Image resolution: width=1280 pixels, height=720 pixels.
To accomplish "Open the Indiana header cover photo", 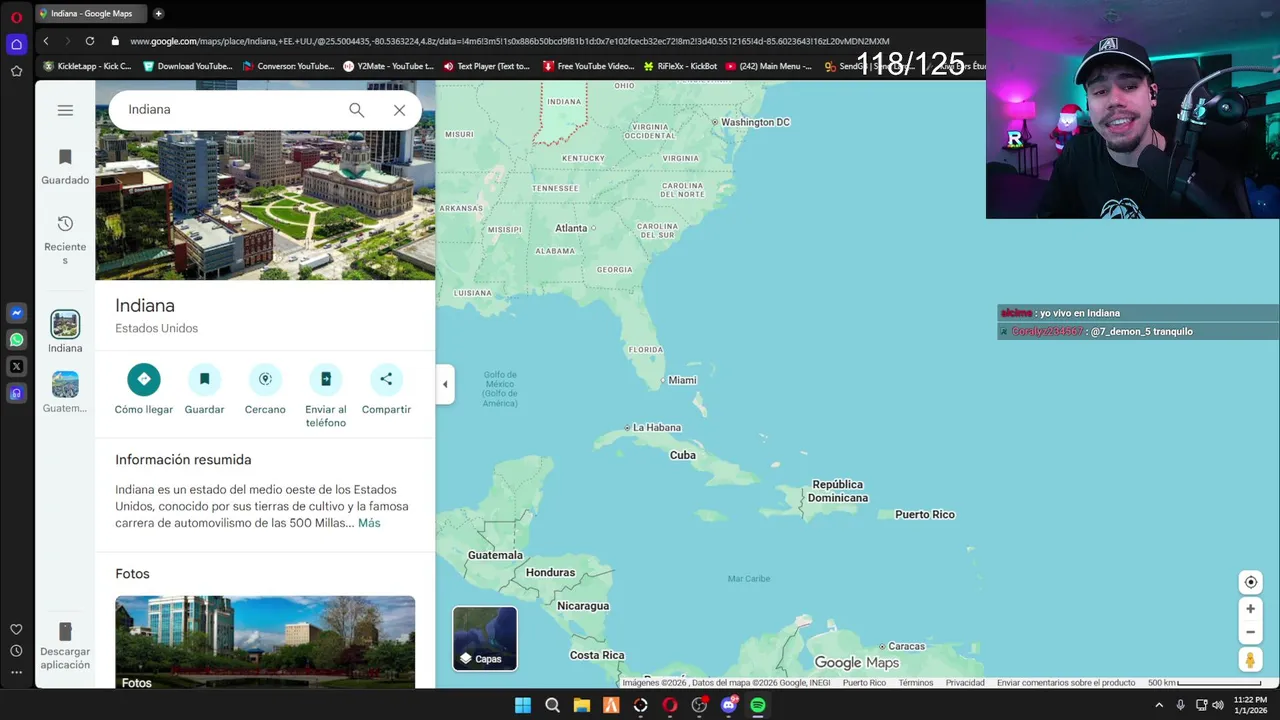I will [x=265, y=205].
